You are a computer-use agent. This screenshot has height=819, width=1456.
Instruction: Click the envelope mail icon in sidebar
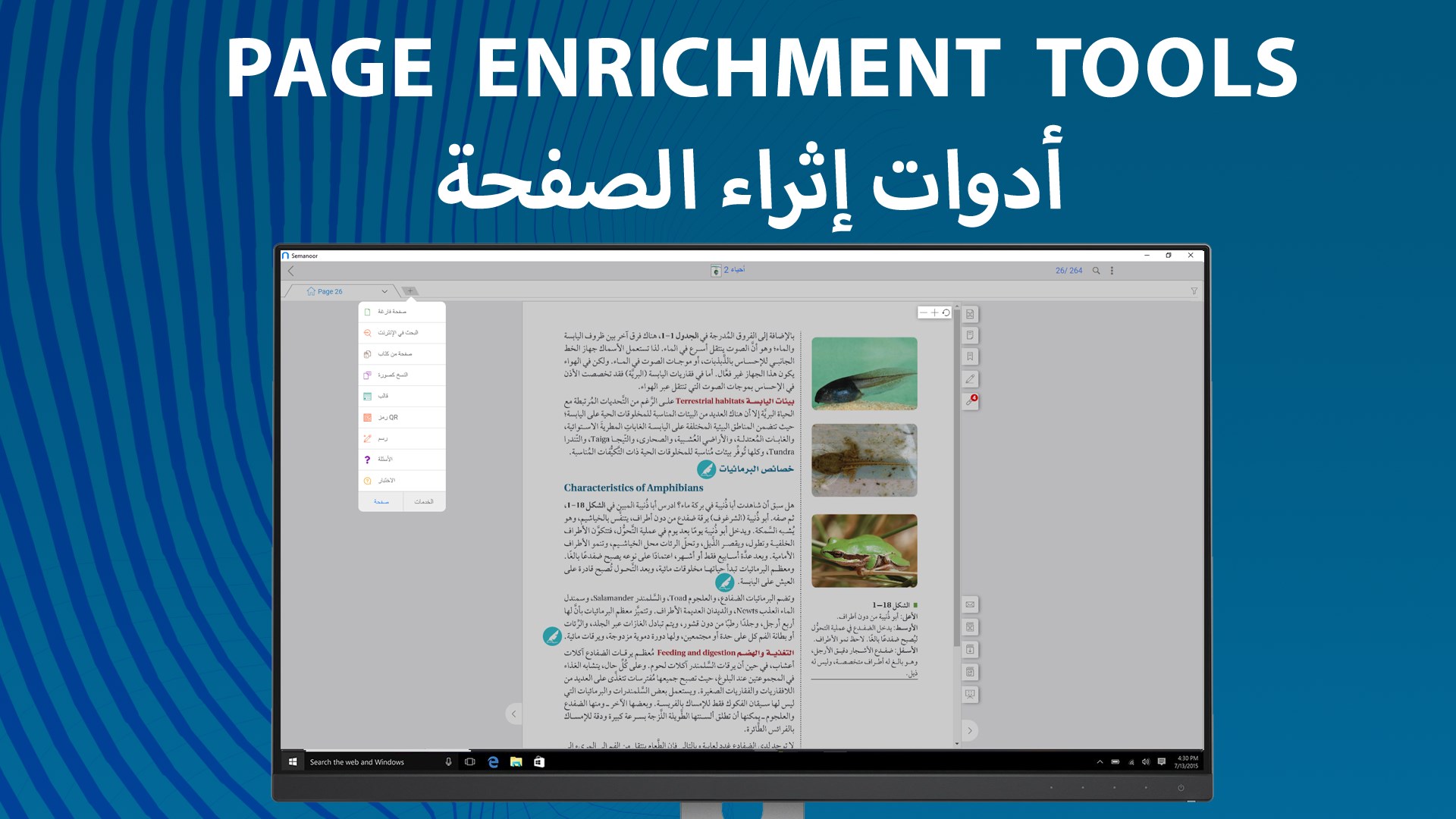[x=970, y=604]
